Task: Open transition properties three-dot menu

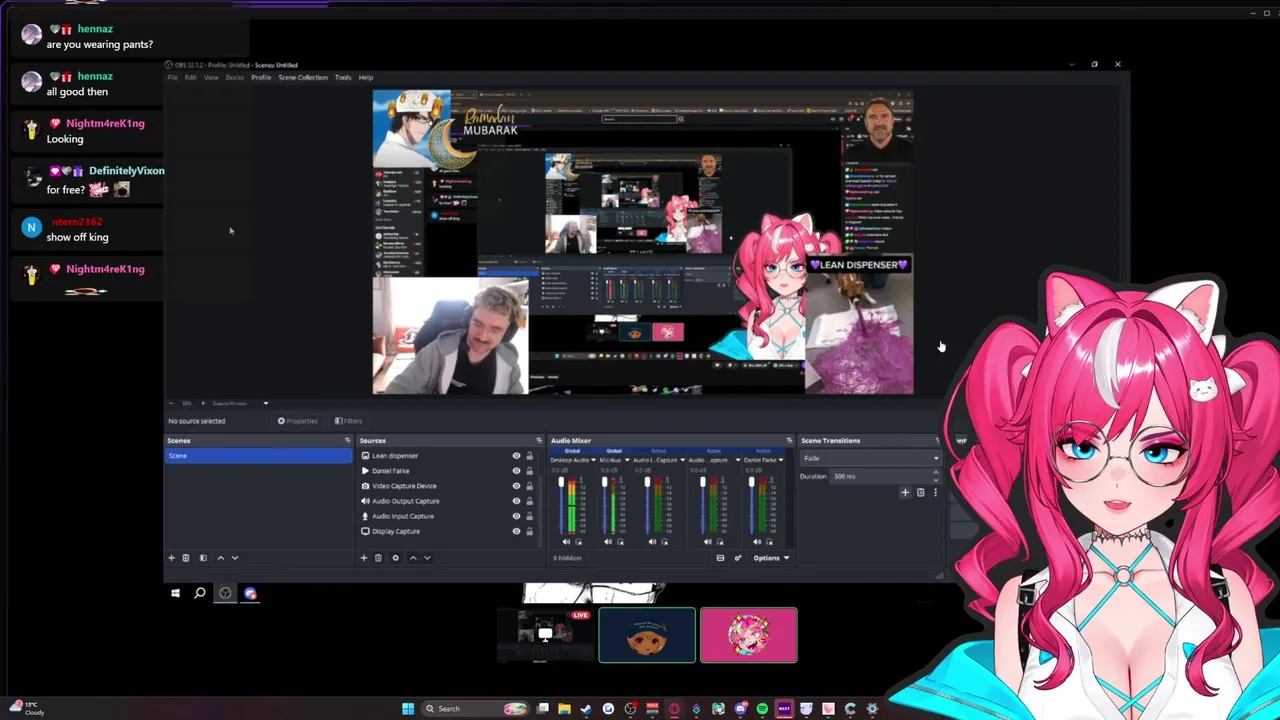Action: pos(935,492)
